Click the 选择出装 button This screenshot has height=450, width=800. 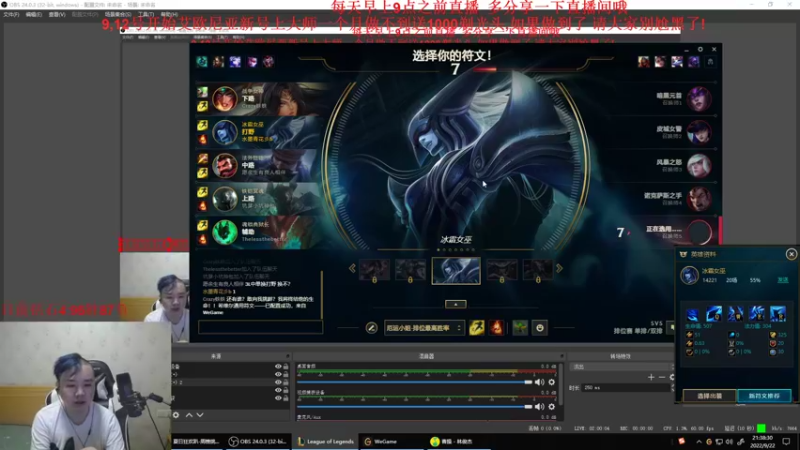pyautogui.click(x=709, y=396)
